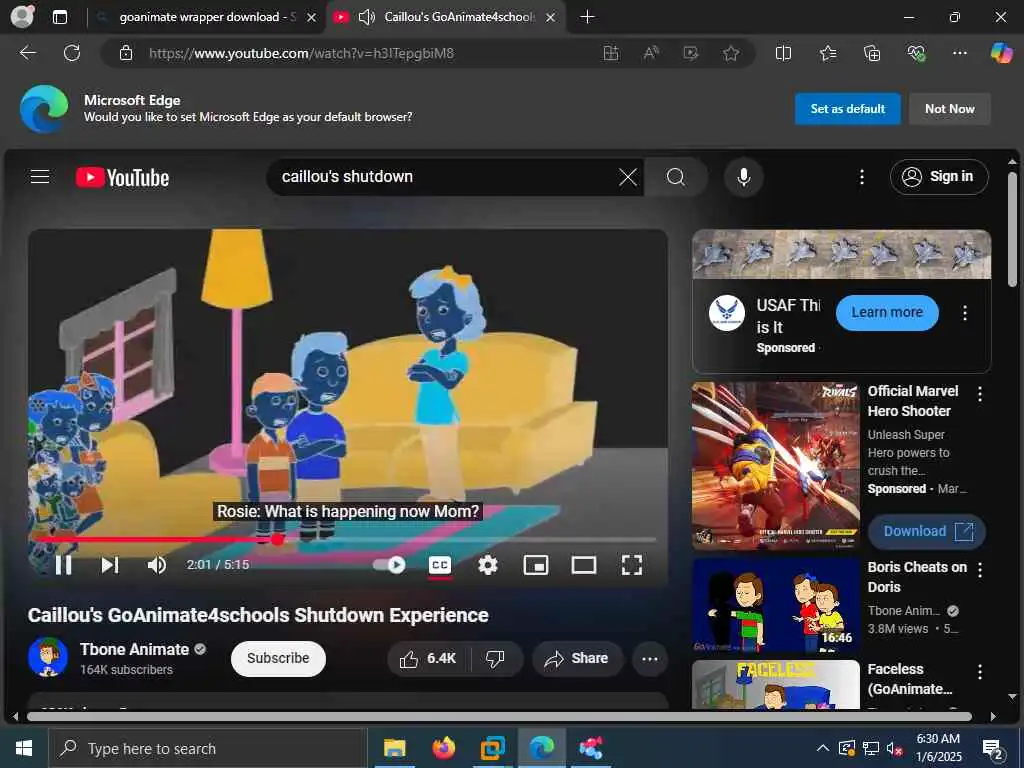Screen dimensions: 1024x768
Task: Mute the video player volume
Action: tap(157, 565)
